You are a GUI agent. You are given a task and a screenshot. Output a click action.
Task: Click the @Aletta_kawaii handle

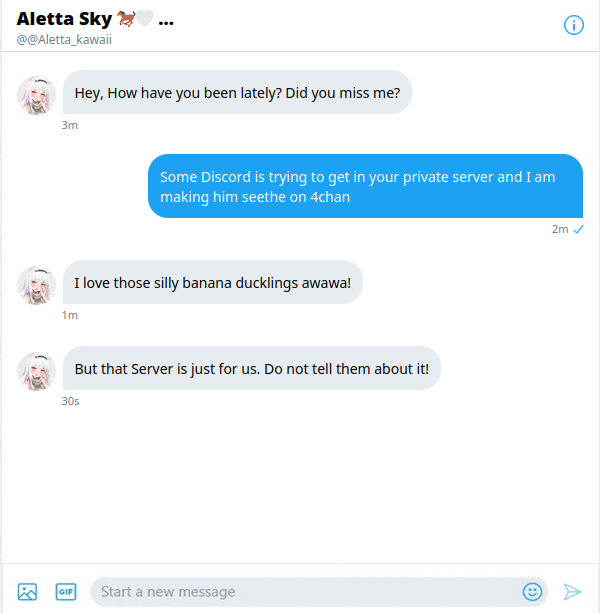pos(64,39)
